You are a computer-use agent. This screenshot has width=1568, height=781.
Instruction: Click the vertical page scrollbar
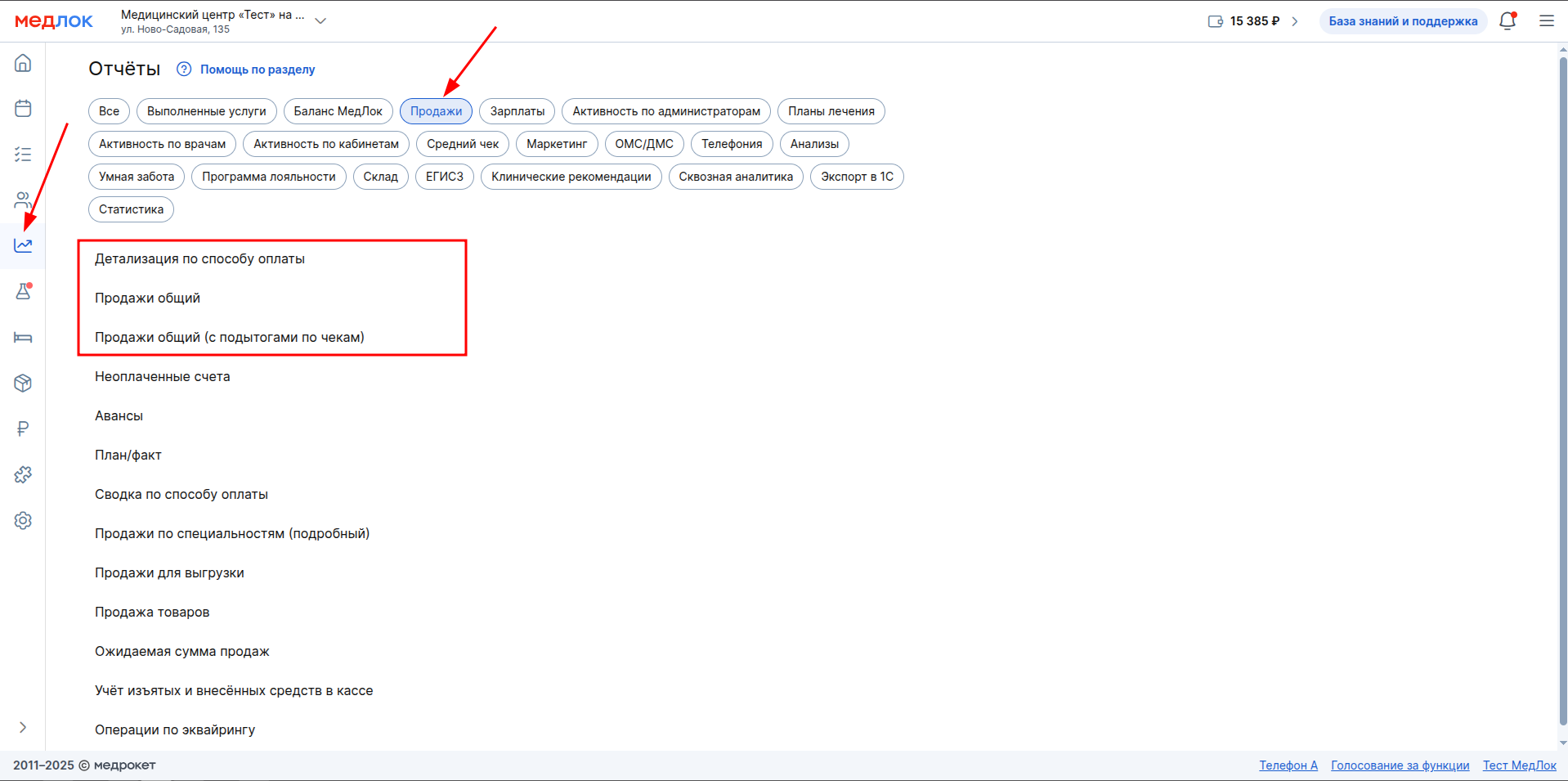pos(1563,393)
